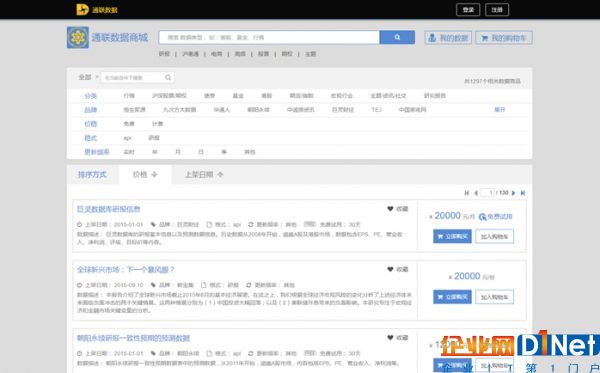
Task: Click the 登录 login button
Action: (x=468, y=10)
